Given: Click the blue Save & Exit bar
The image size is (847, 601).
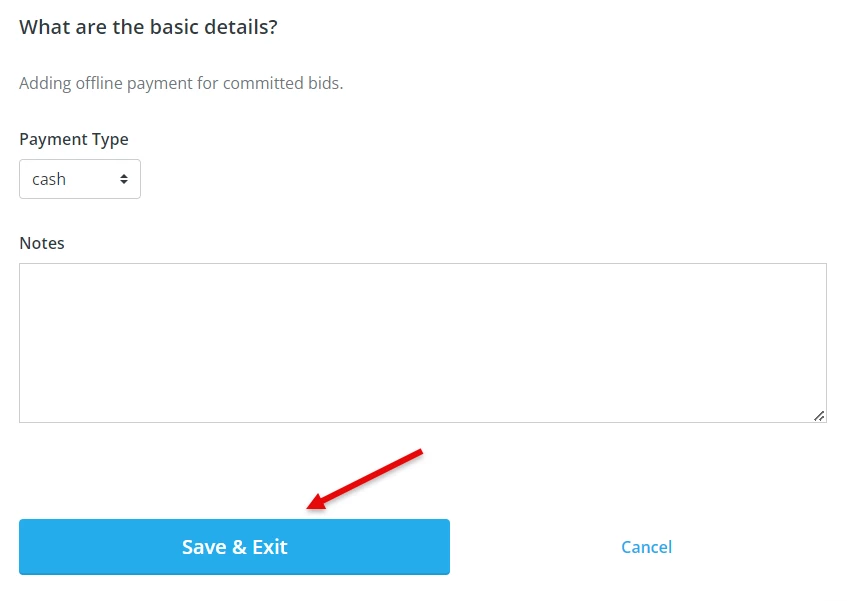Looking at the screenshot, I should tap(234, 547).
